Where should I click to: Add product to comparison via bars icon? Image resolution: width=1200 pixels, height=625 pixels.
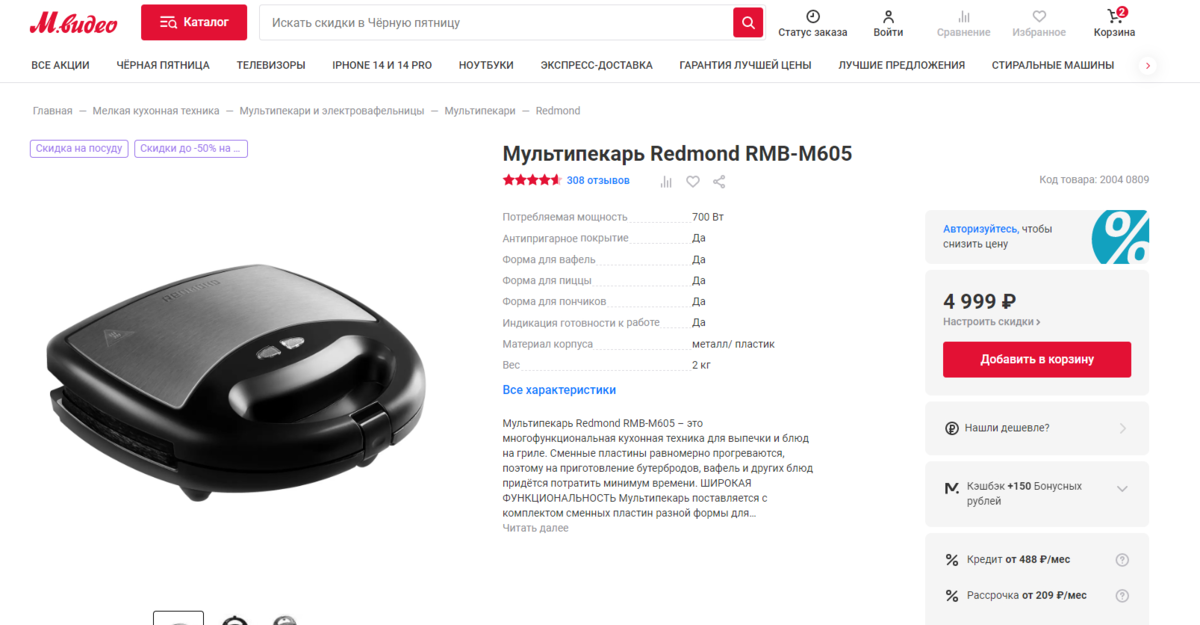click(666, 181)
